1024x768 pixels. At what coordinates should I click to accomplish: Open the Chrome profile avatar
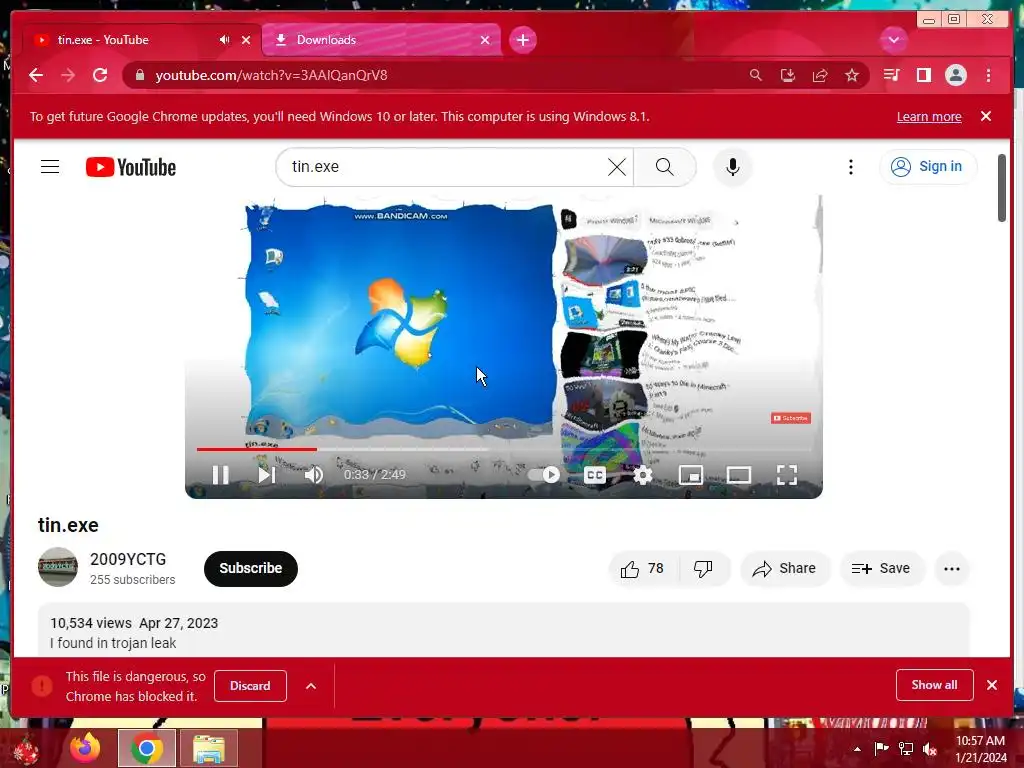pos(955,75)
